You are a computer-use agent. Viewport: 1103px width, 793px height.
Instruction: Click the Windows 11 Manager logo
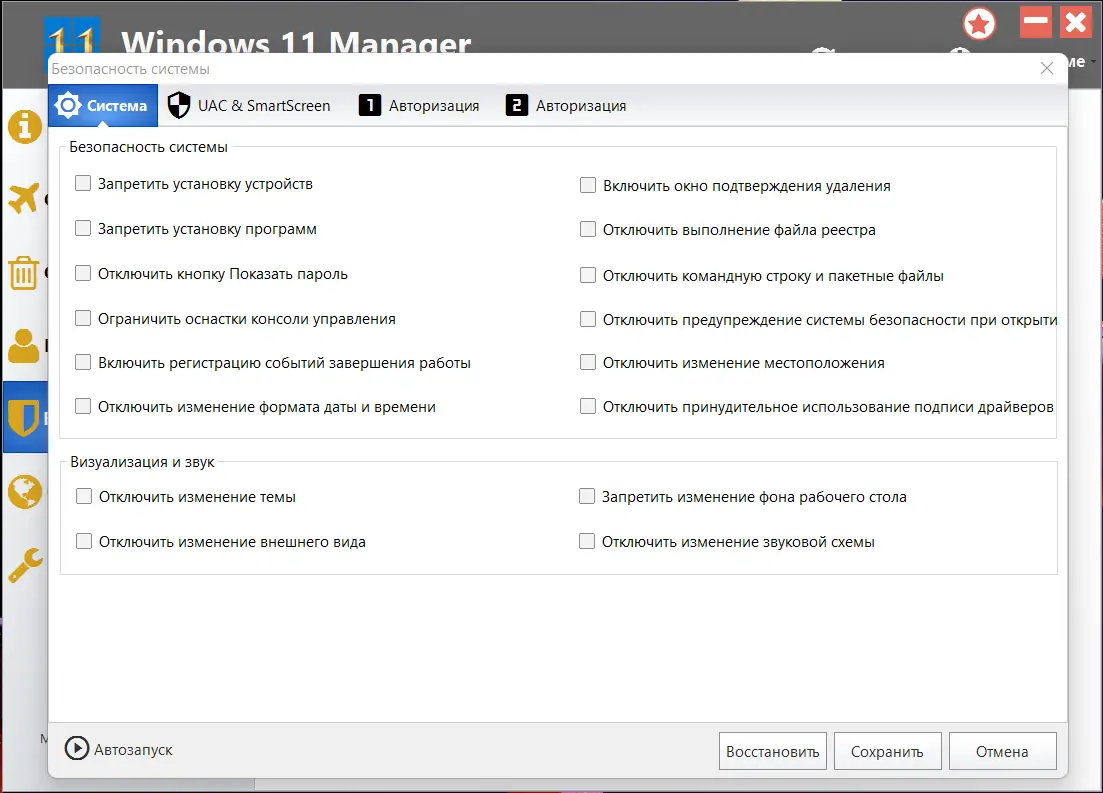pos(72,36)
